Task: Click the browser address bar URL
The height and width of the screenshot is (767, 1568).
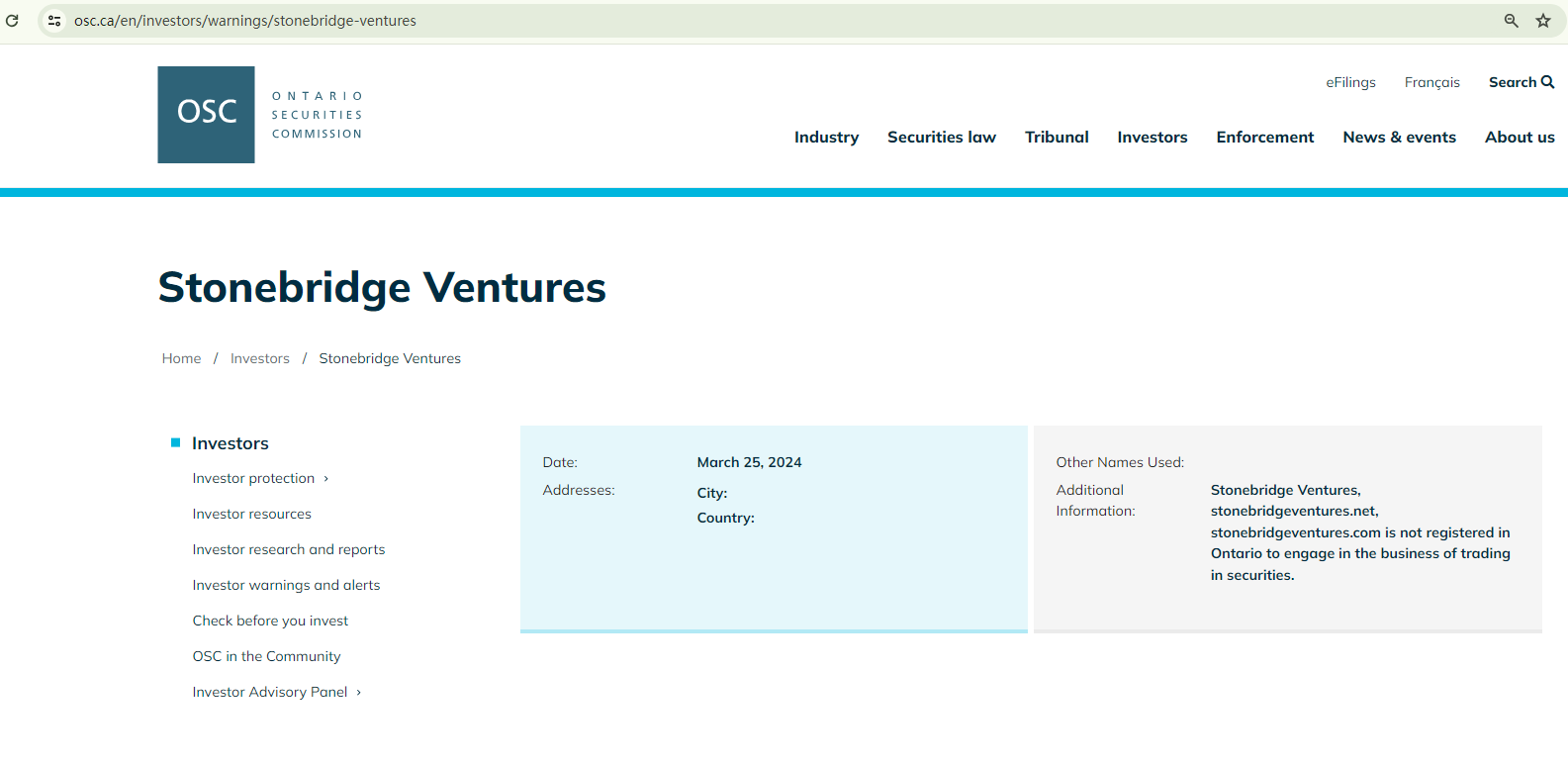Action: 245,21
